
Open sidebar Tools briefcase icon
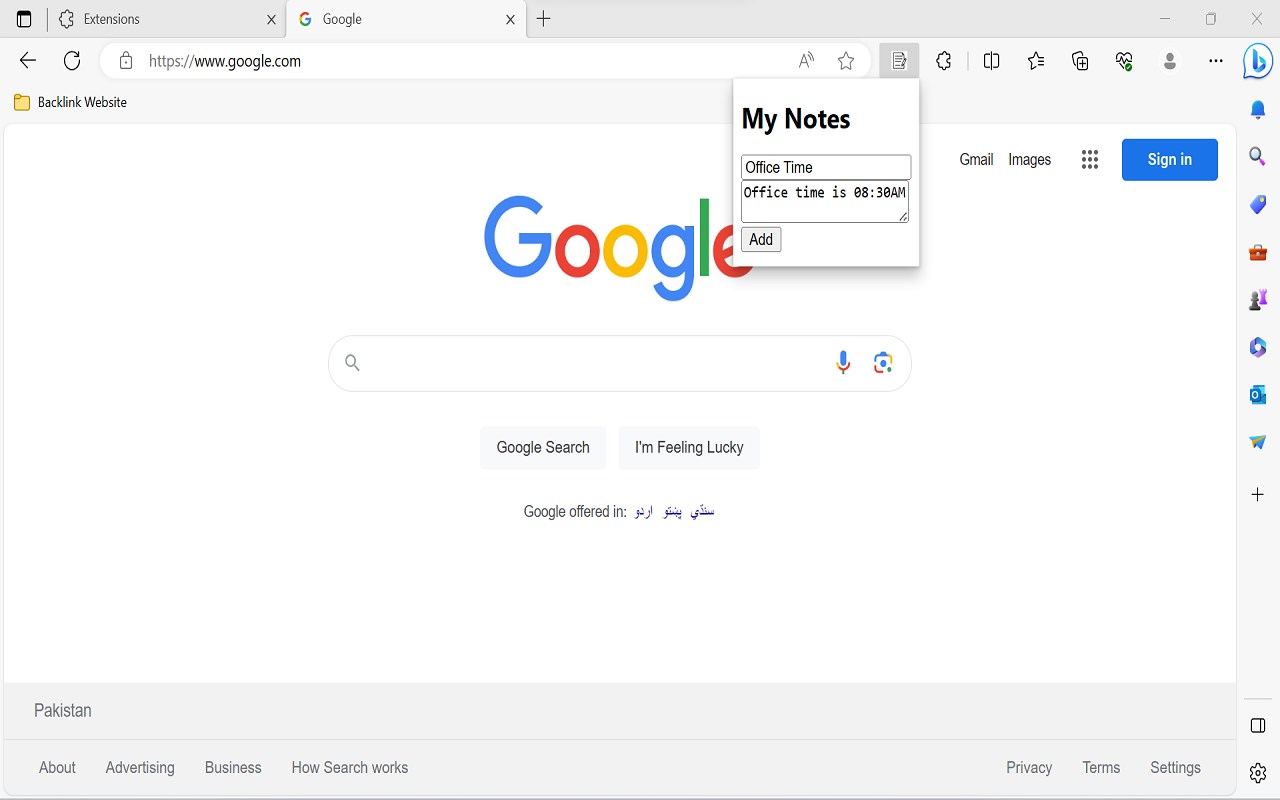coord(1258,252)
